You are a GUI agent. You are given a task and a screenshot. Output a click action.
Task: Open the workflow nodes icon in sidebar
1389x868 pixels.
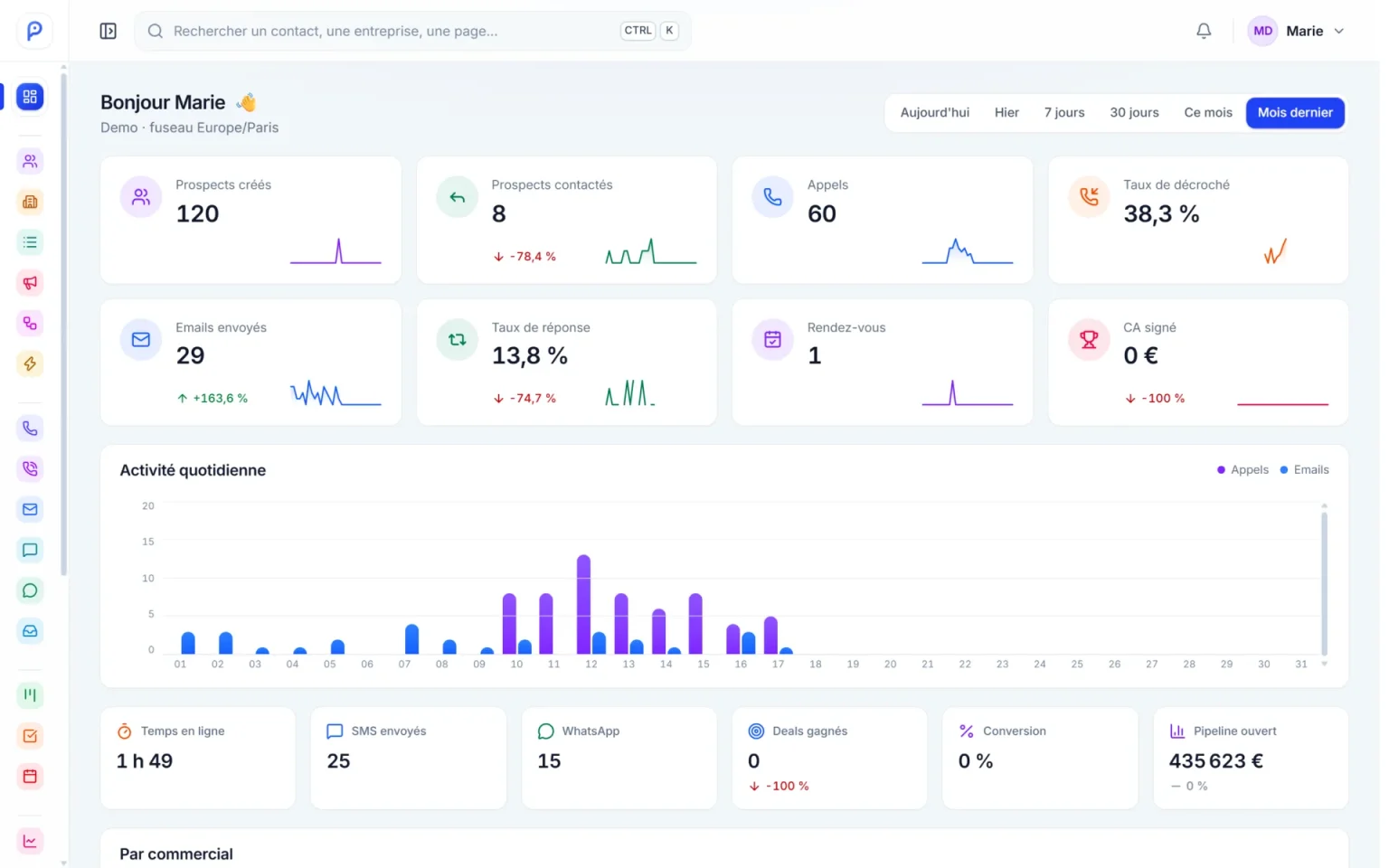30,324
